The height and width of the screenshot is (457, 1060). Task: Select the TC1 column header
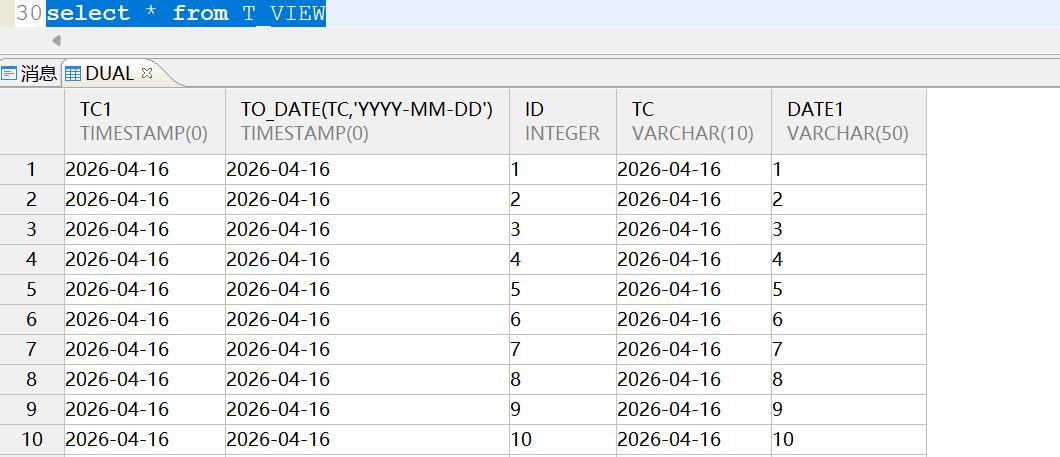pyautogui.click(x=144, y=121)
